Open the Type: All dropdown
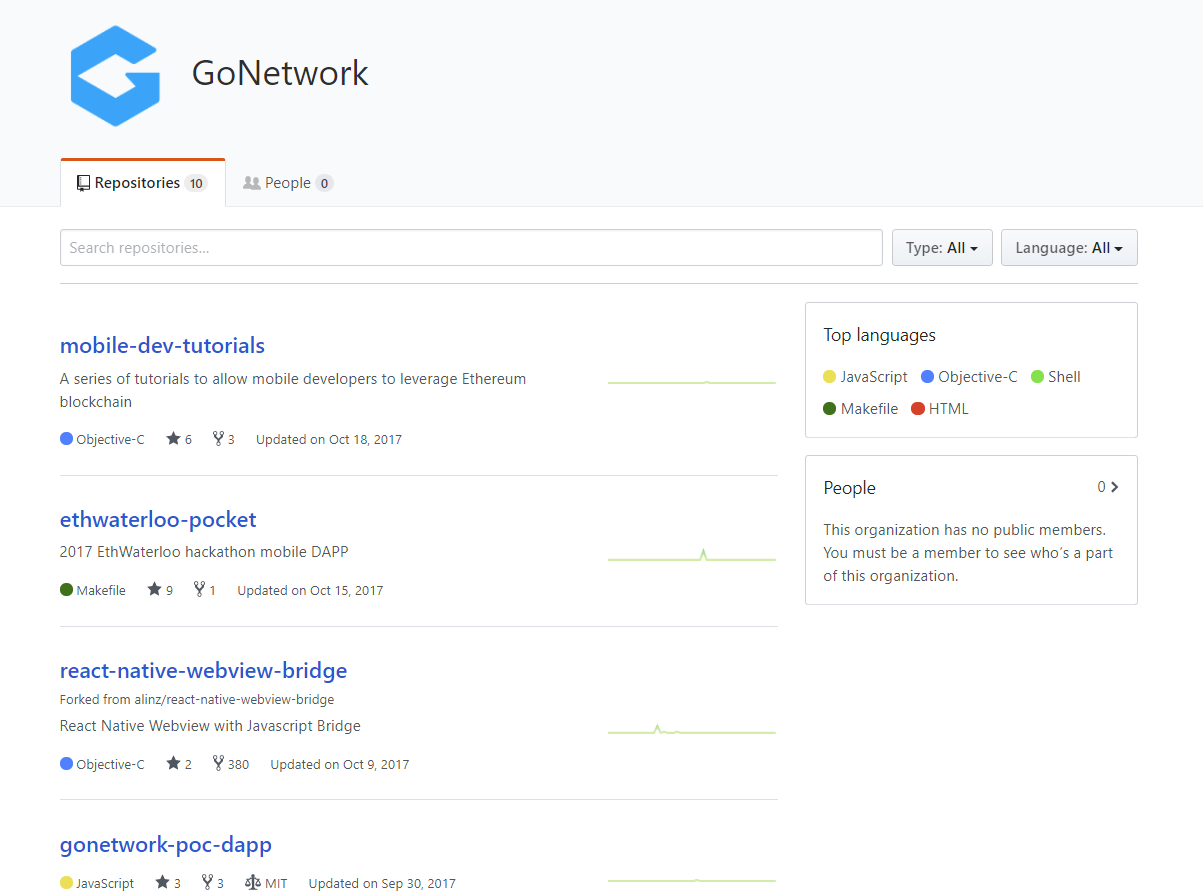This screenshot has height=893, width=1203. [942, 248]
